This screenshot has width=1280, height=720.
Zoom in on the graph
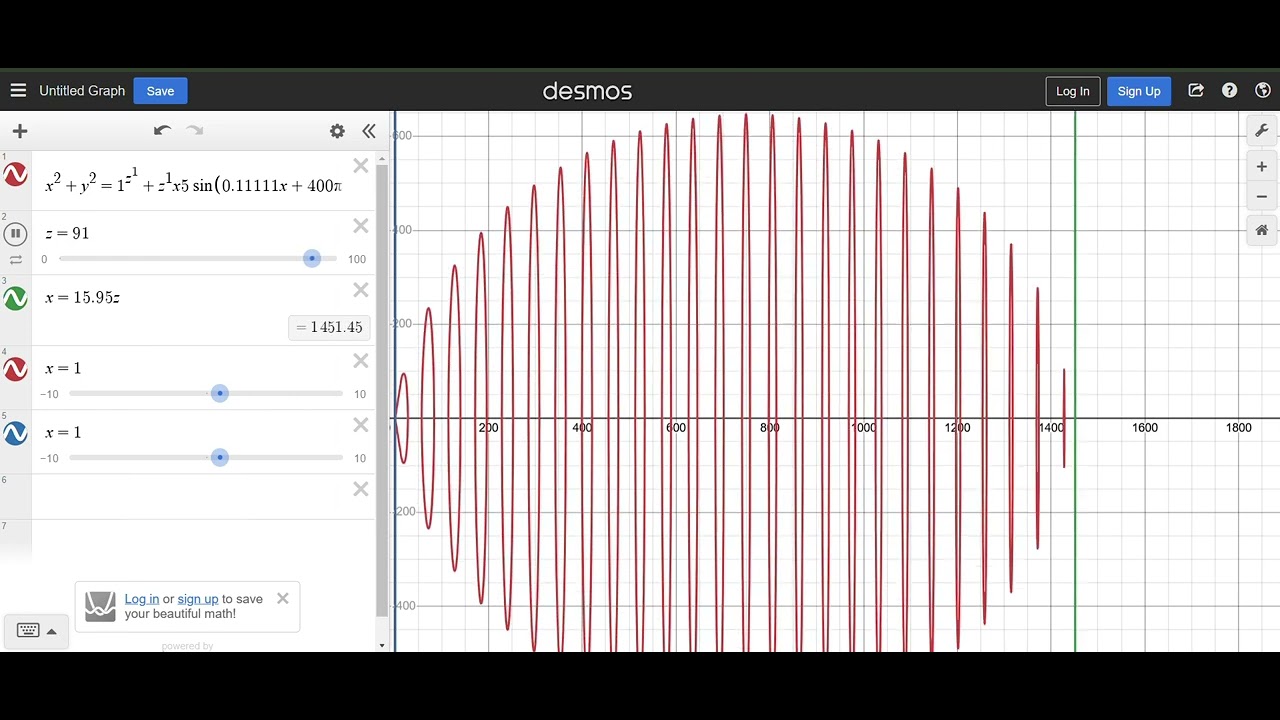(1261, 167)
